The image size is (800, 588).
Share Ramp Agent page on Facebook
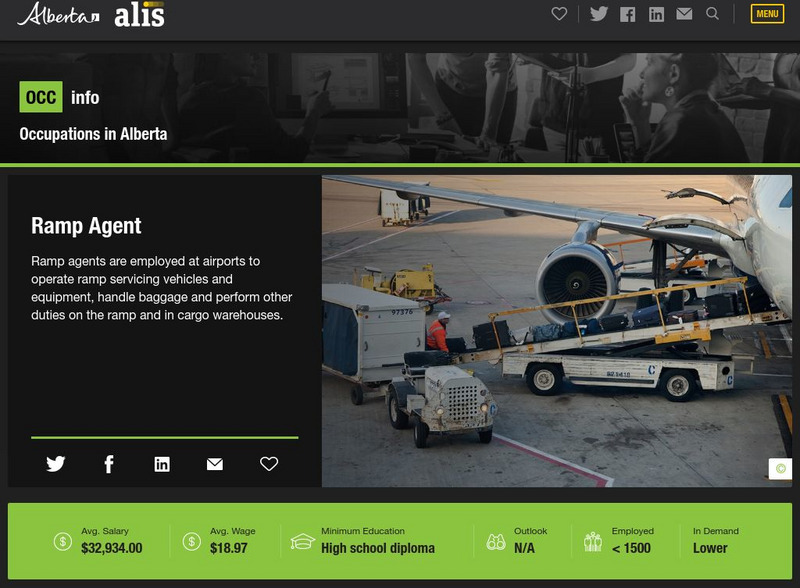click(x=107, y=463)
